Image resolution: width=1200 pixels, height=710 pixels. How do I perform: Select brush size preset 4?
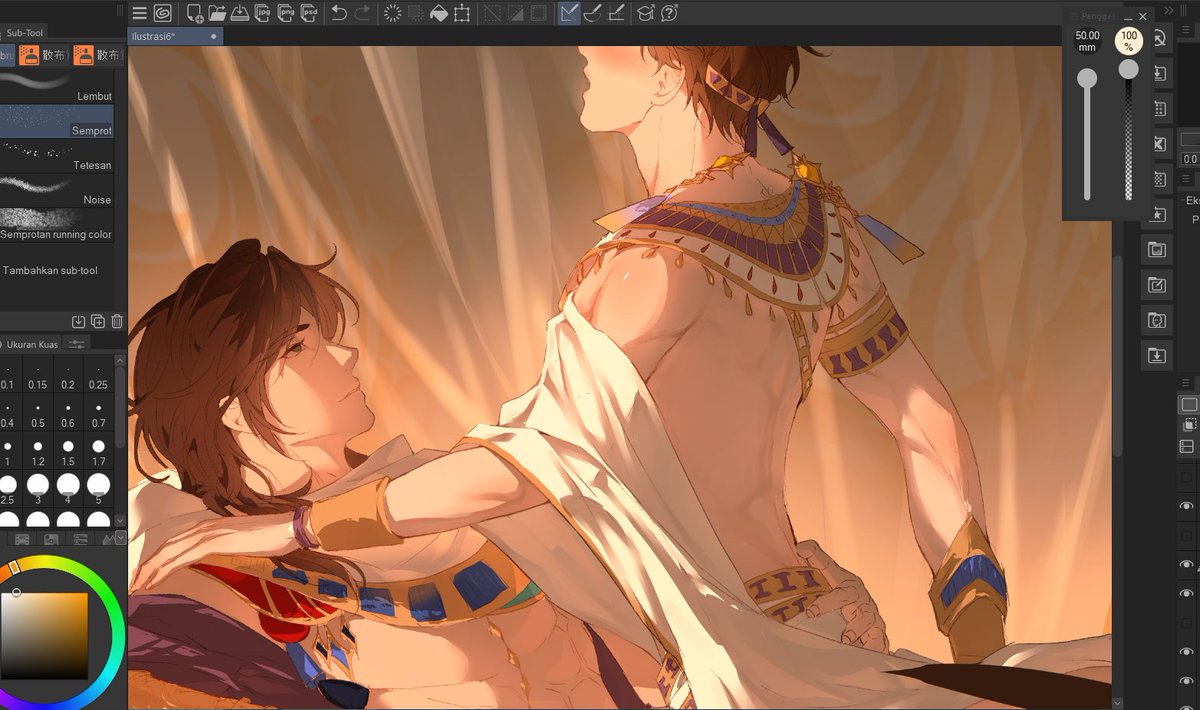click(68, 490)
